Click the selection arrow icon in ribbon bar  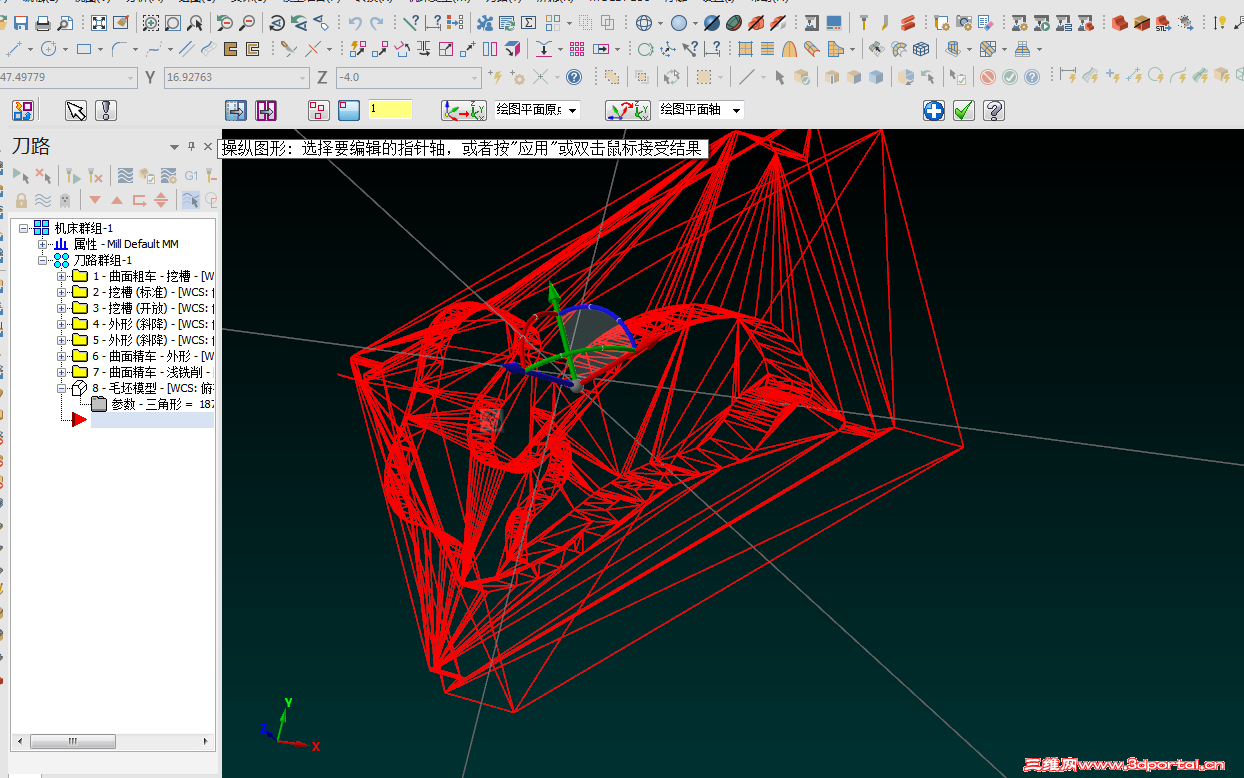click(x=76, y=110)
